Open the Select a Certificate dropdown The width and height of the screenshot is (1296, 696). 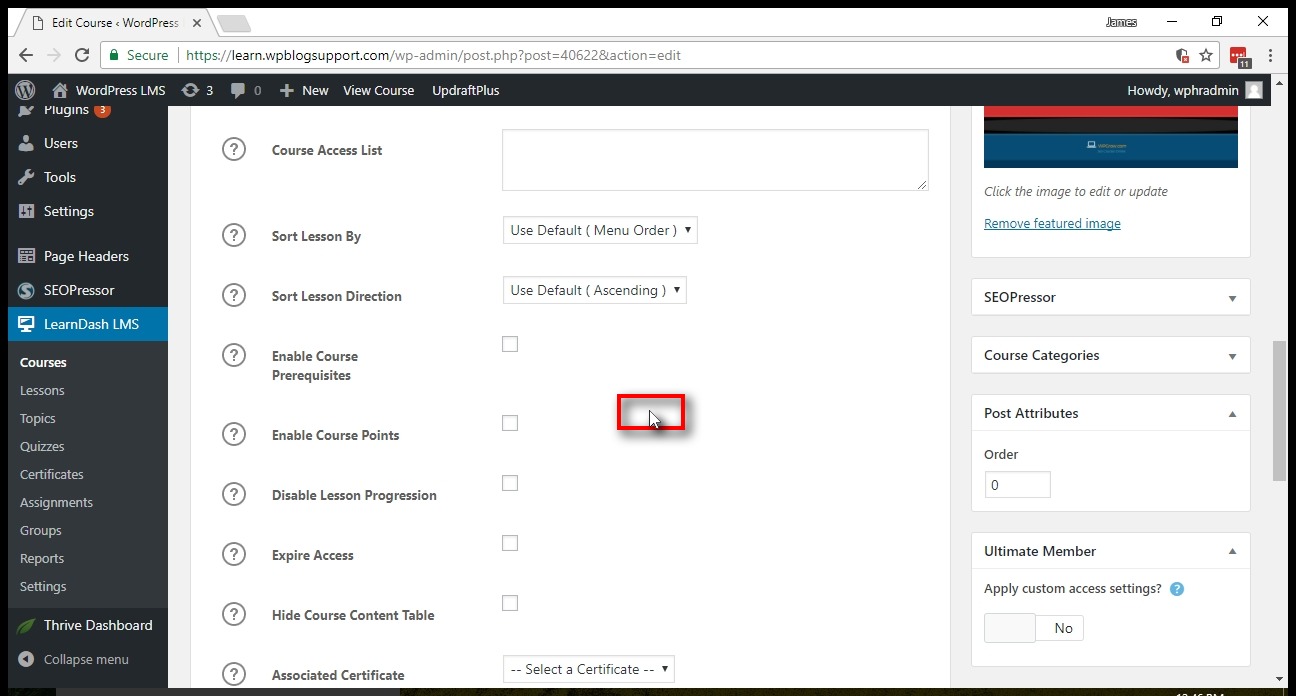pyautogui.click(x=588, y=669)
